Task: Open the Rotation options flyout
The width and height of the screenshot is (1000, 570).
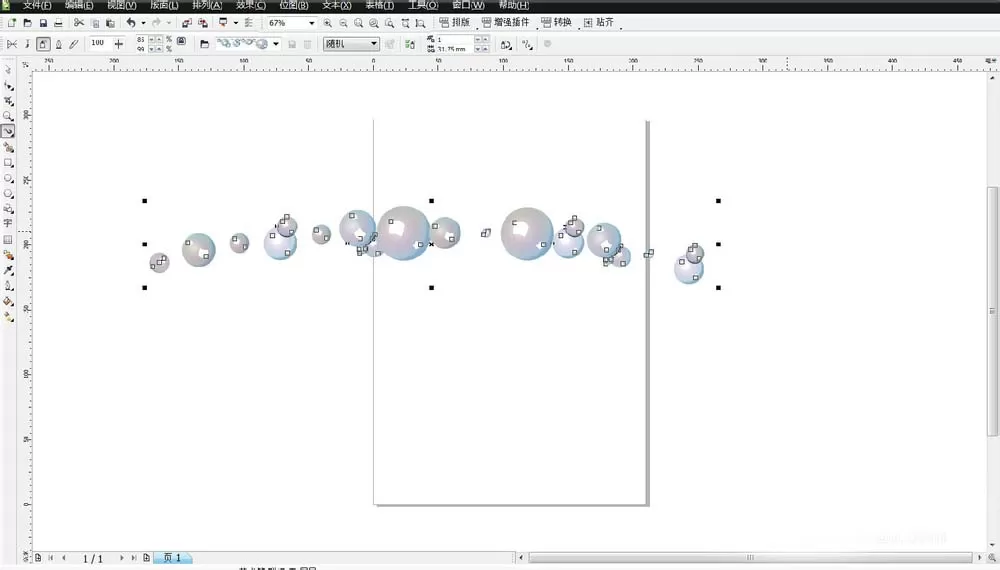Action: tap(506, 45)
